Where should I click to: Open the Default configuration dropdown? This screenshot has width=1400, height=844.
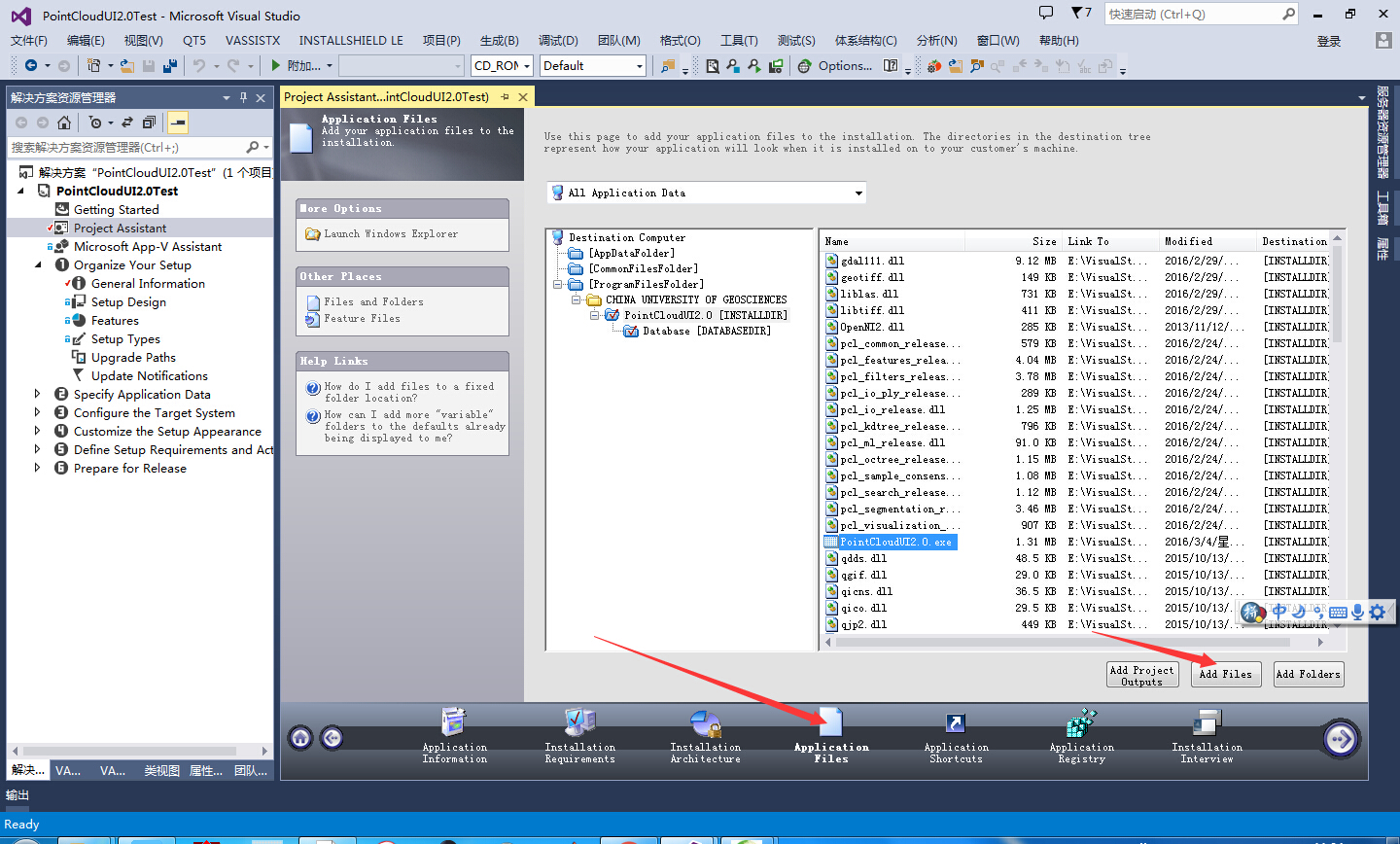pyautogui.click(x=639, y=66)
